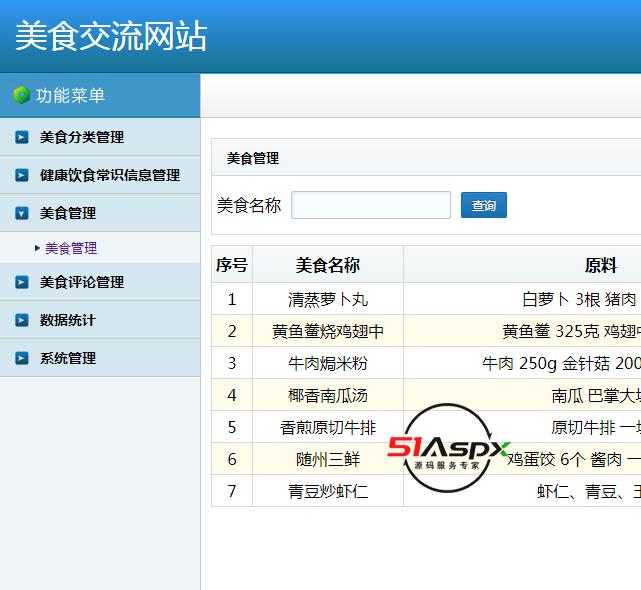
Task: Expand arrow icon next to 美食分类管理
Action: 22,137
